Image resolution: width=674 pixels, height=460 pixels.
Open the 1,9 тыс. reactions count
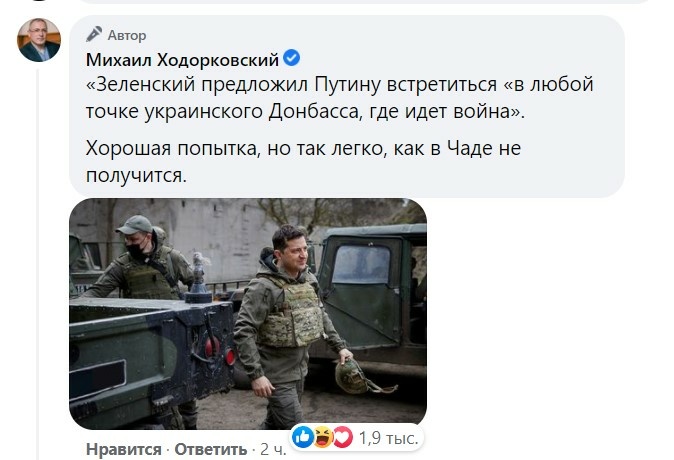point(388,438)
